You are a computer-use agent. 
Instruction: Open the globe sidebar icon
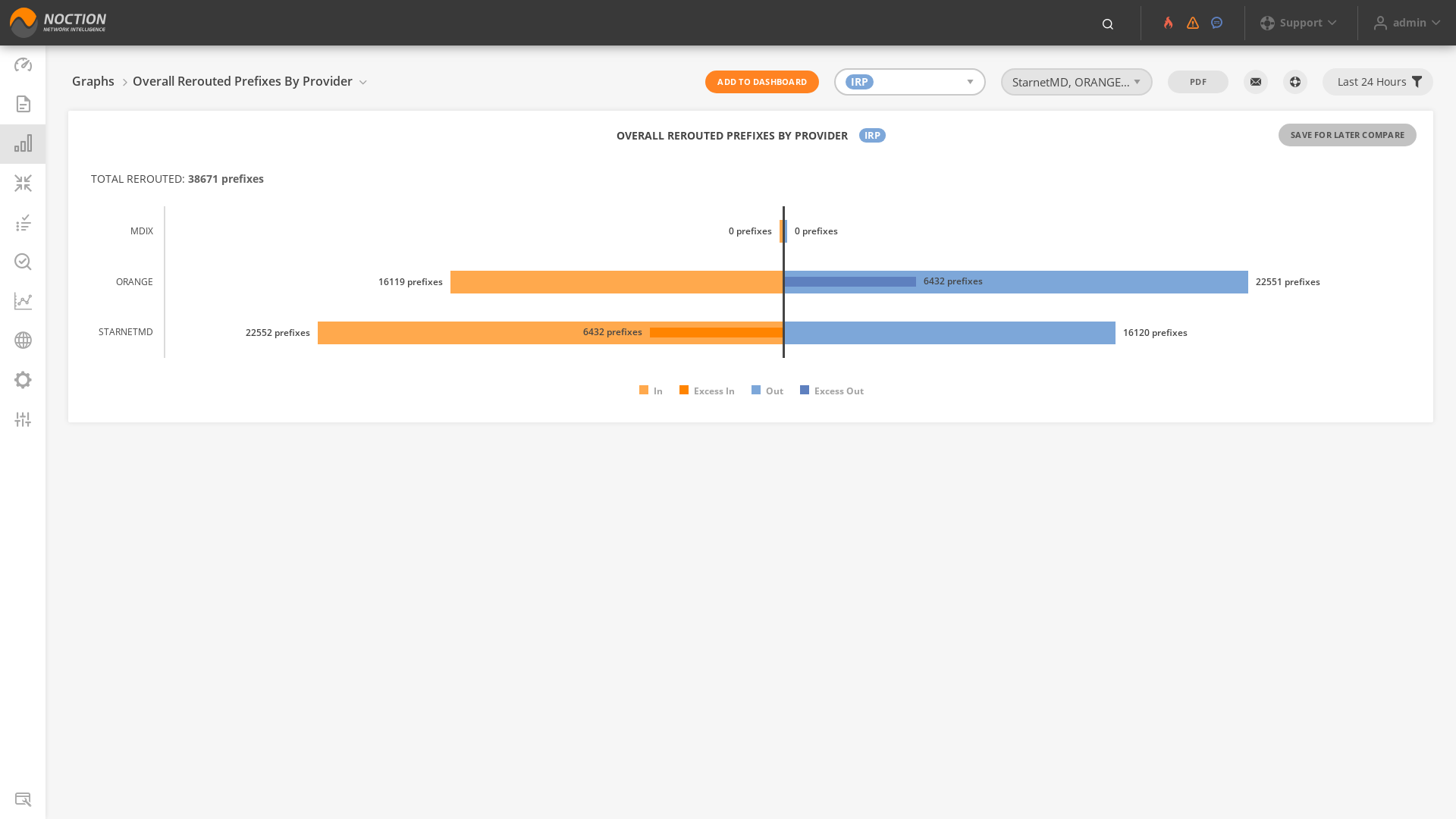pyautogui.click(x=23, y=340)
